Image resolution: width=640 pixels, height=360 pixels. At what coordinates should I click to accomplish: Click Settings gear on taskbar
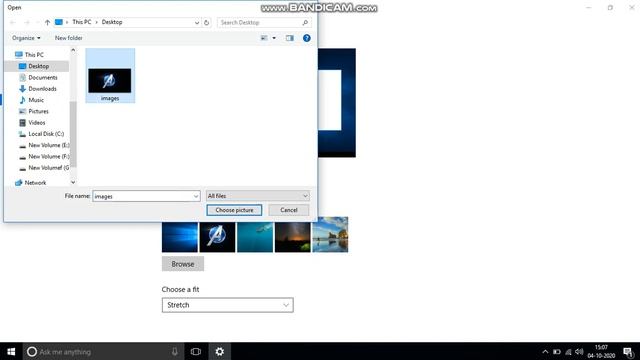220,351
